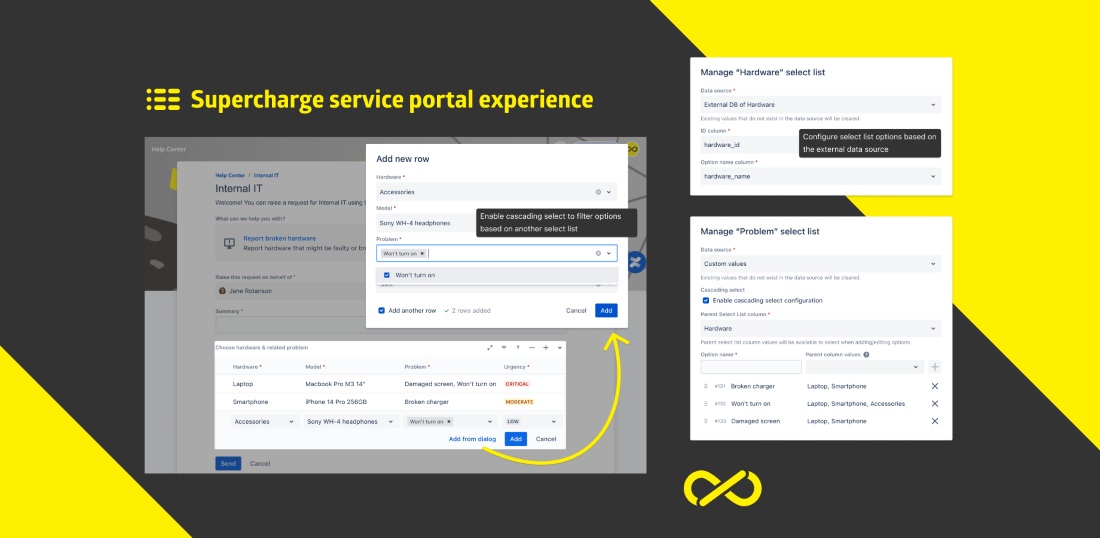The height and width of the screenshot is (538, 1100).
Task: Uncheck Enable cascading select configuration
Action: click(706, 300)
